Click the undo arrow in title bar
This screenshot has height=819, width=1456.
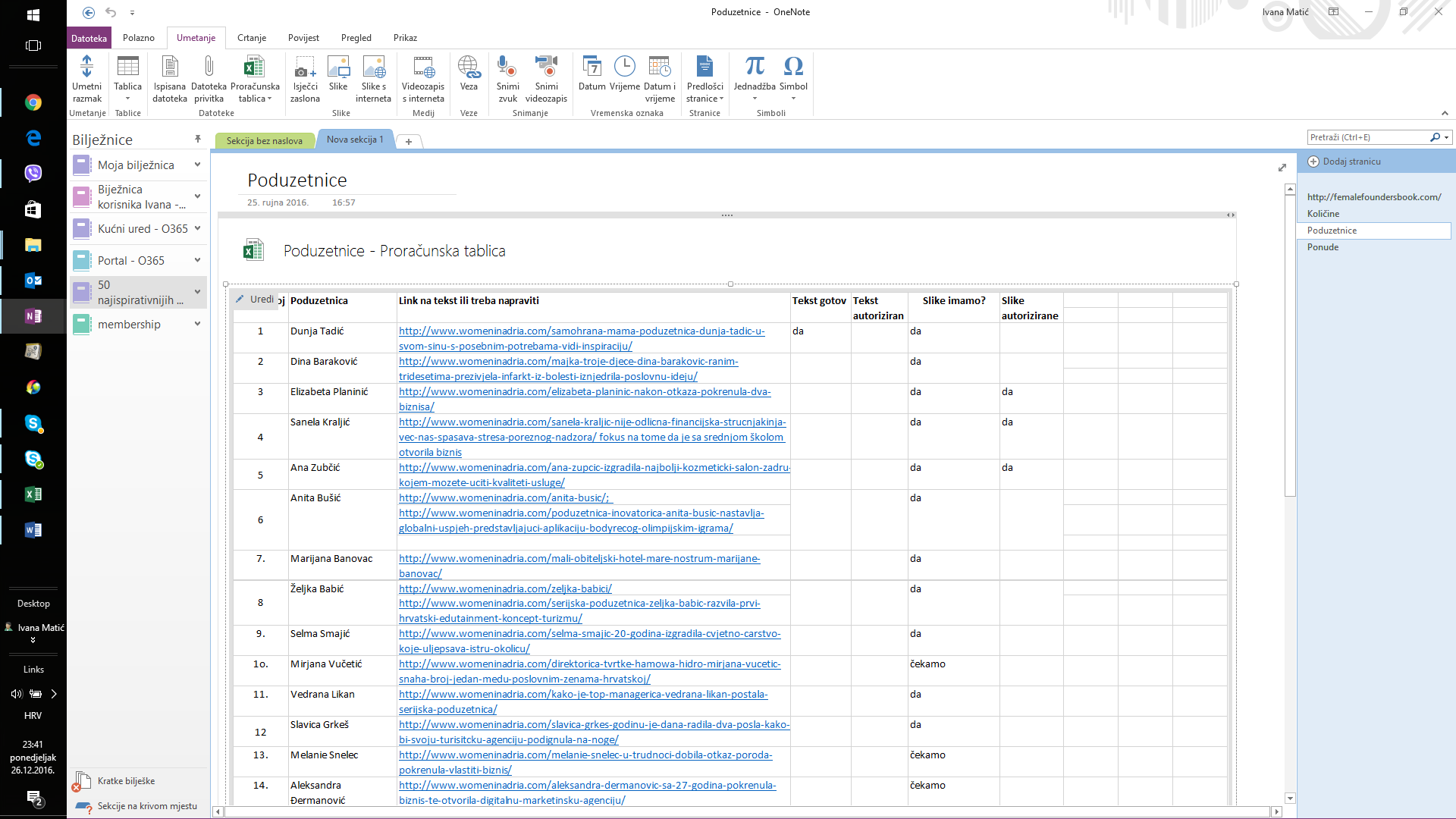[x=111, y=12]
